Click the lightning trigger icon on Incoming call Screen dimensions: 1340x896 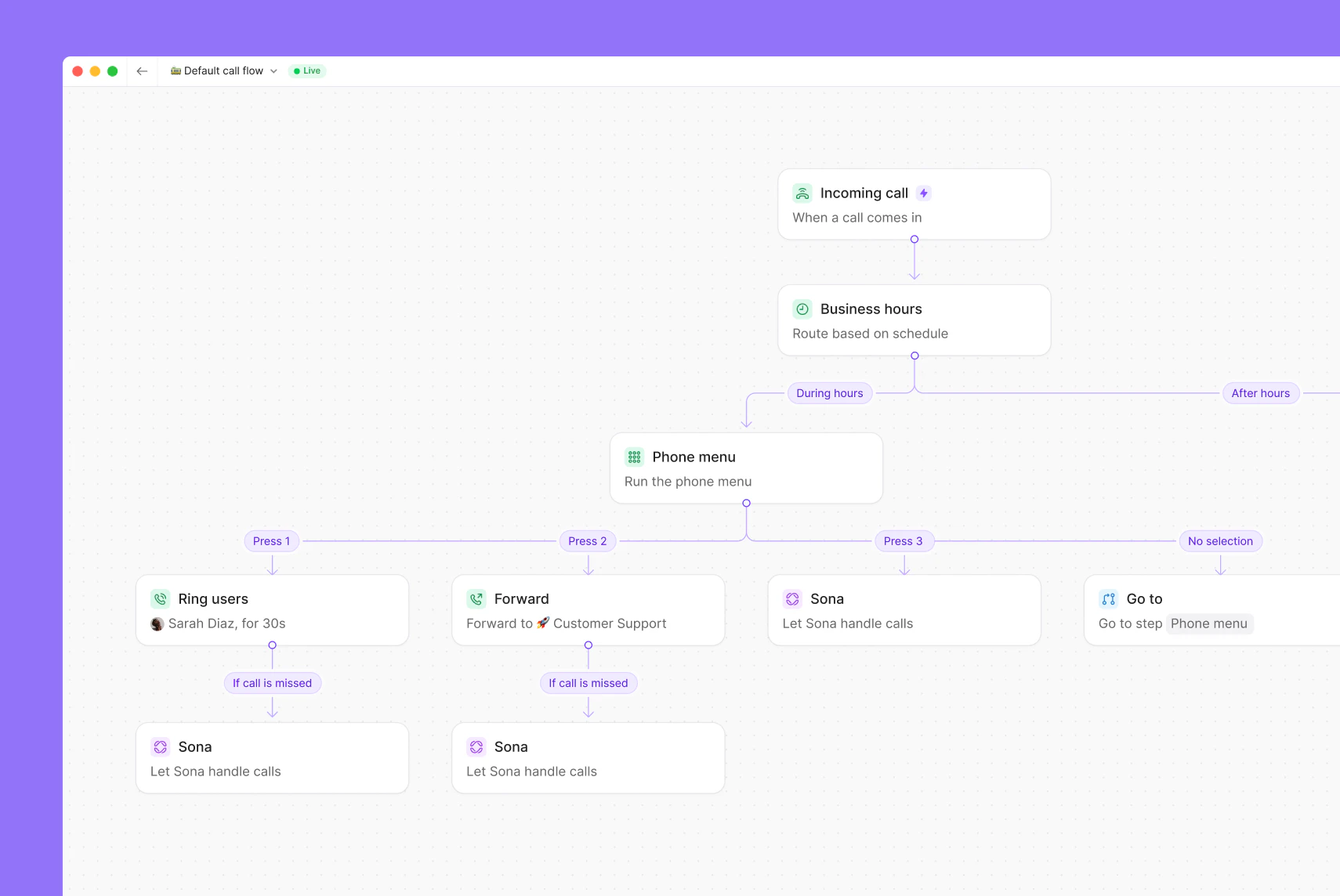(x=924, y=192)
